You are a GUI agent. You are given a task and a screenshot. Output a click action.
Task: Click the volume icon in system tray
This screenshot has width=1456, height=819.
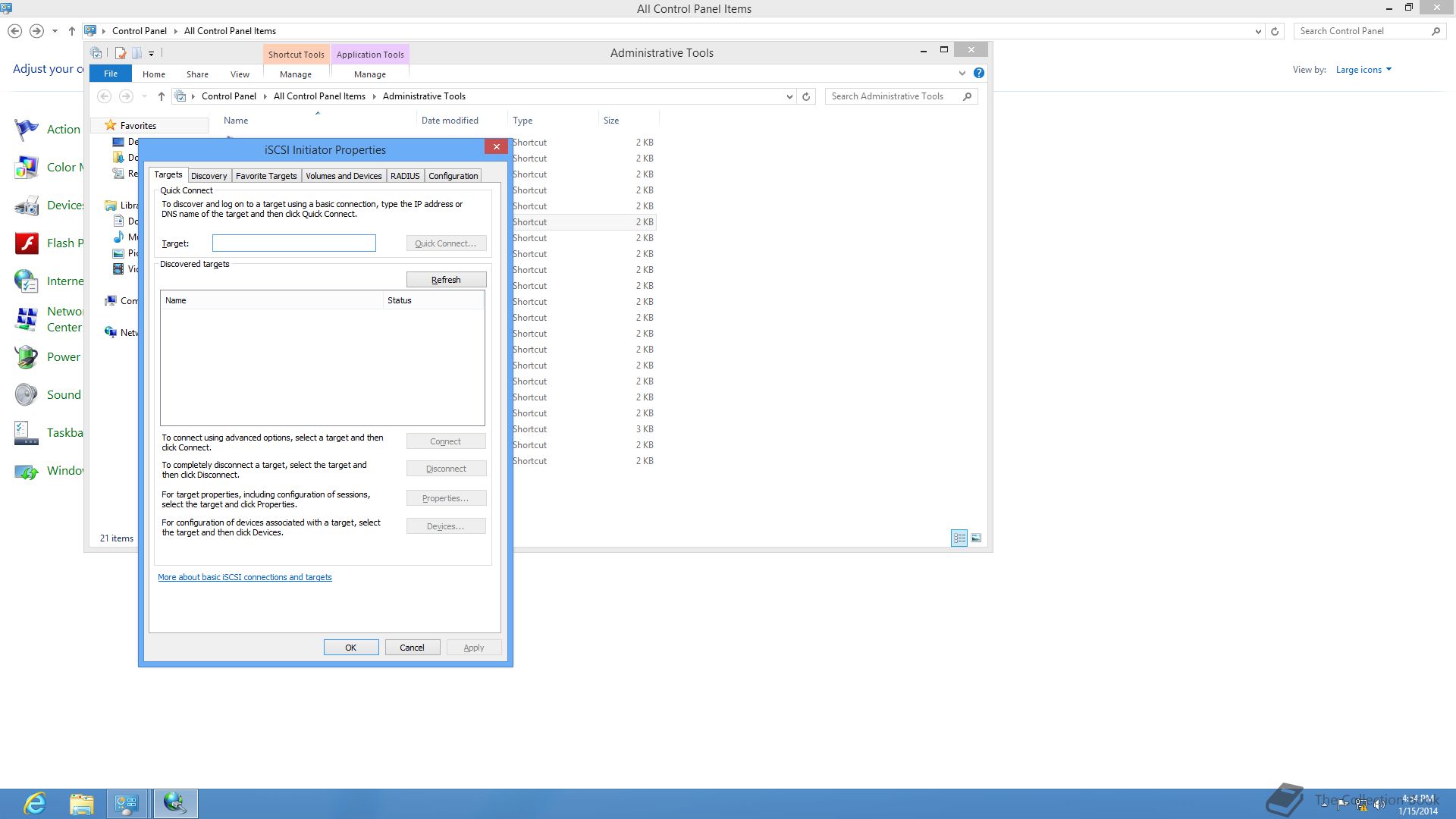[1379, 805]
